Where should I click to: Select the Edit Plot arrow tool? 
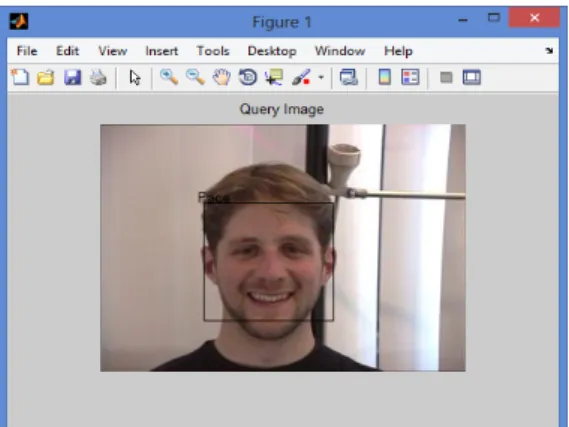pyautogui.click(x=135, y=78)
